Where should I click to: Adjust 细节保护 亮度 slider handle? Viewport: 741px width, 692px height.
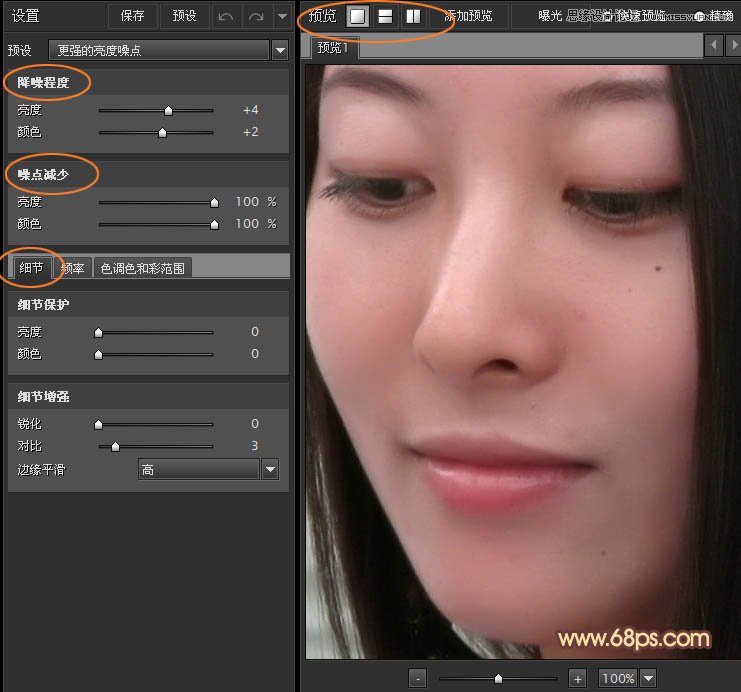(98, 332)
